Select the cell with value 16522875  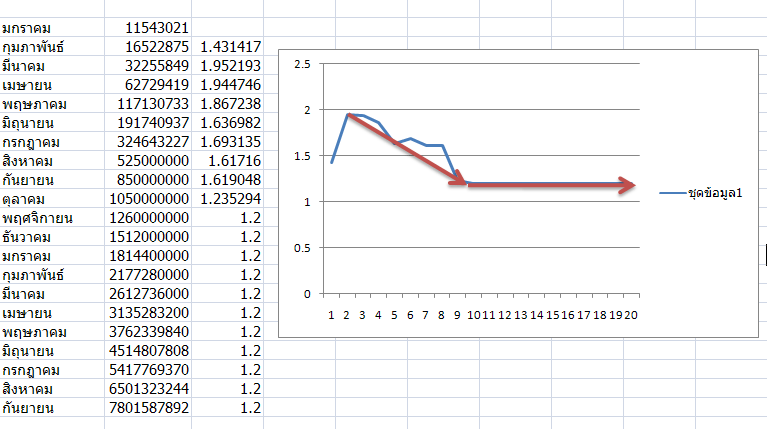click(148, 47)
